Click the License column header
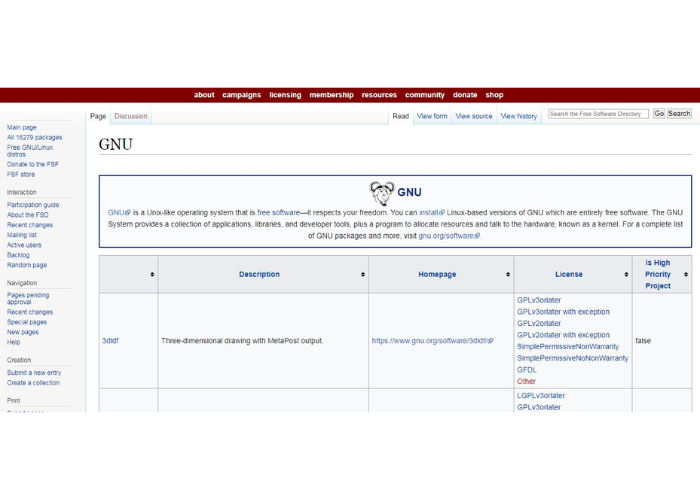 coord(569,275)
